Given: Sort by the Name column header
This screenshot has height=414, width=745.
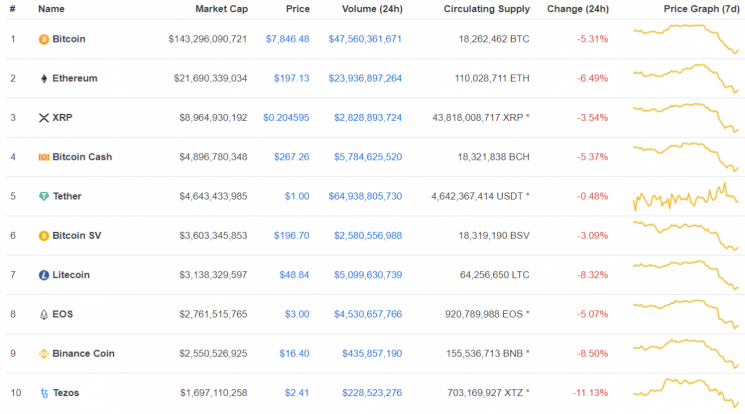Looking at the screenshot, I should (x=51, y=9).
